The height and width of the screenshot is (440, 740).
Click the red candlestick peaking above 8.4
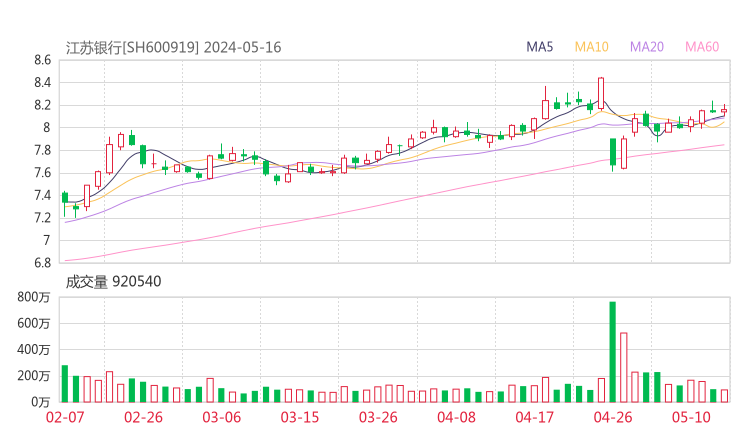point(601,93)
